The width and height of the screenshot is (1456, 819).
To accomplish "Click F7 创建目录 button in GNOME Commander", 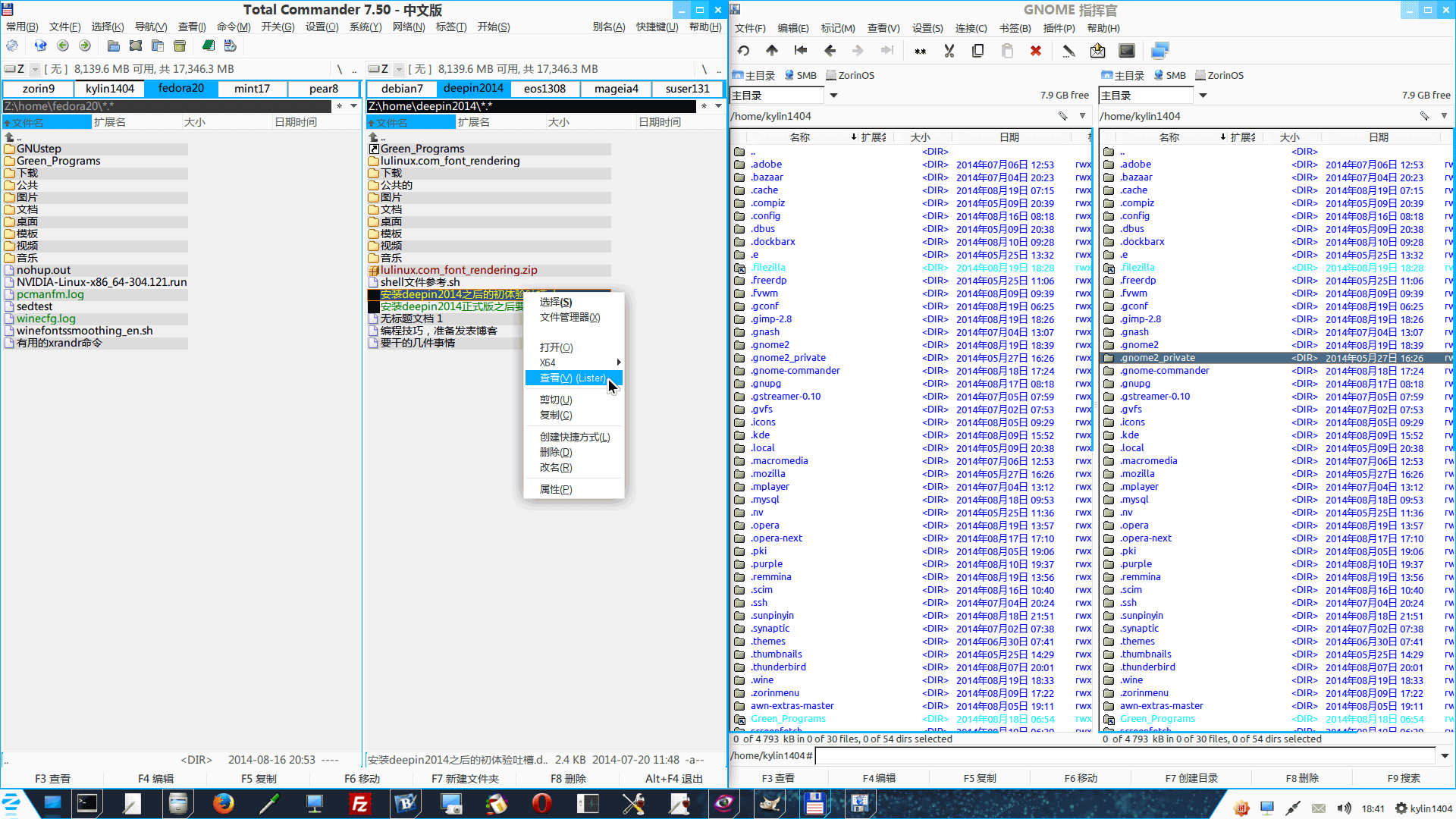I will coord(1191,778).
